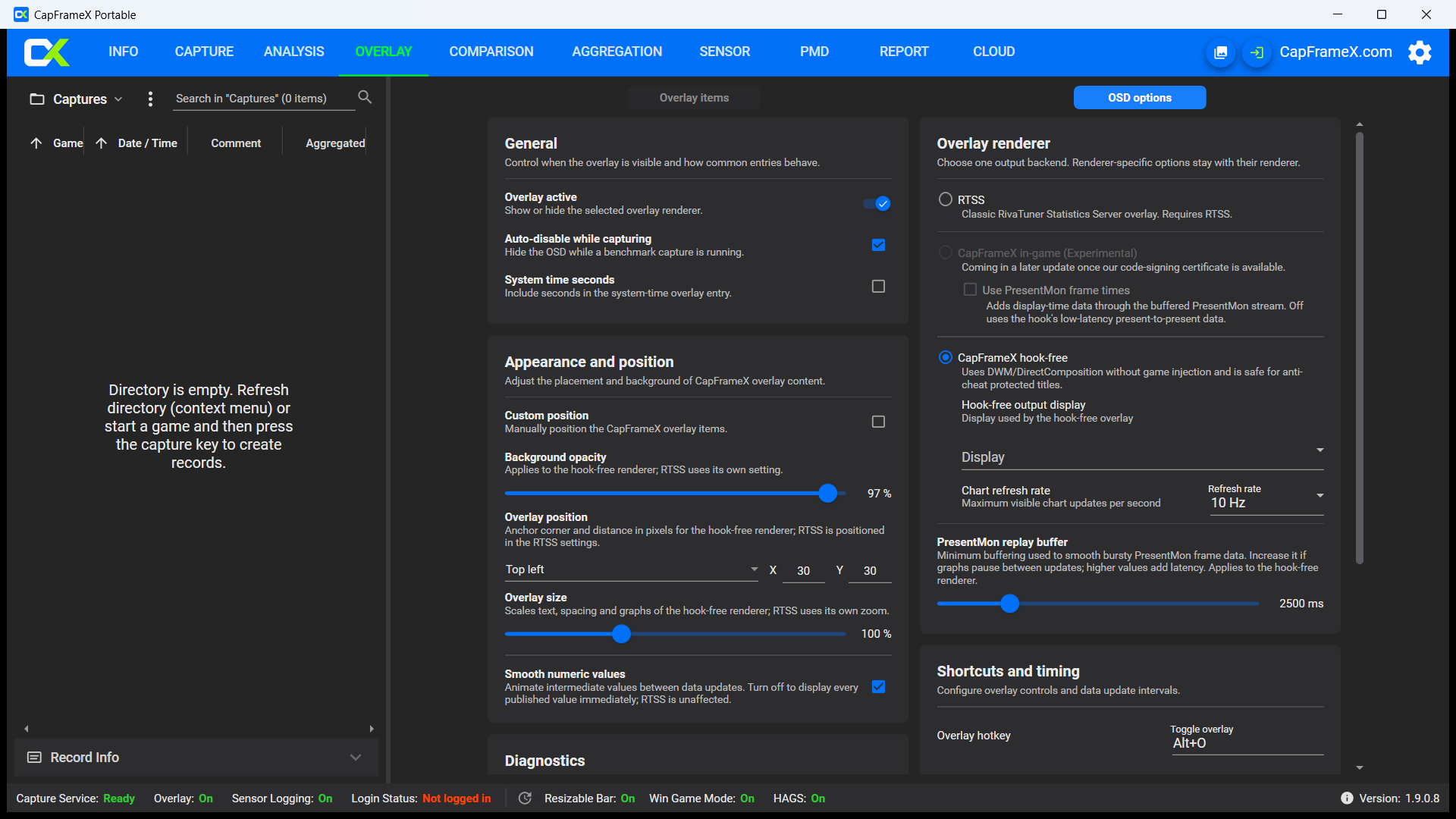Go to the ANALYSIS tab
The width and height of the screenshot is (1456, 819).
tap(294, 52)
